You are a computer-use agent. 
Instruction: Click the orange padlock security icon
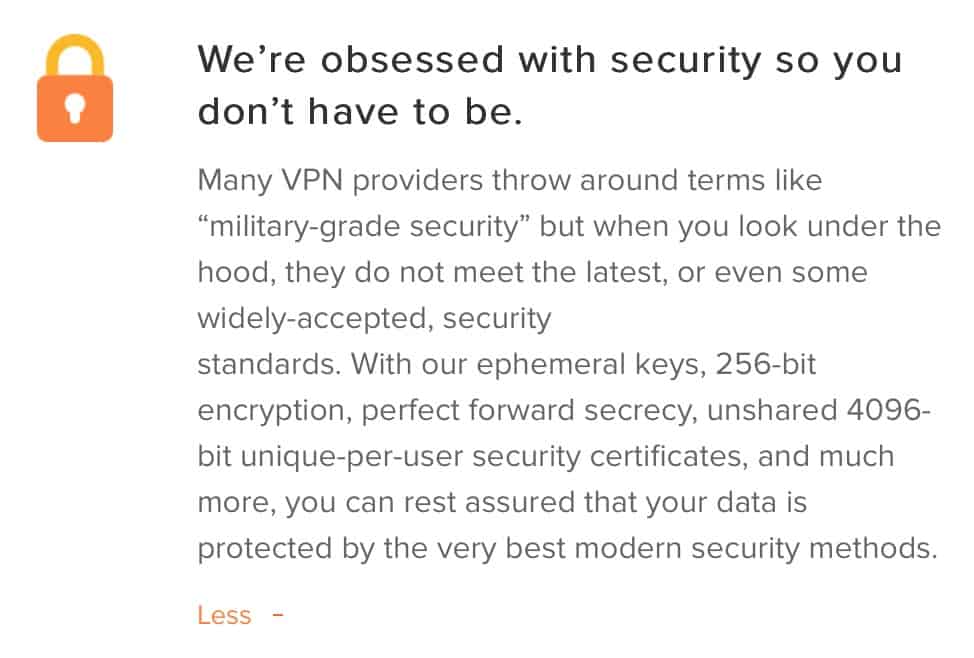click(x=75, y=88)
